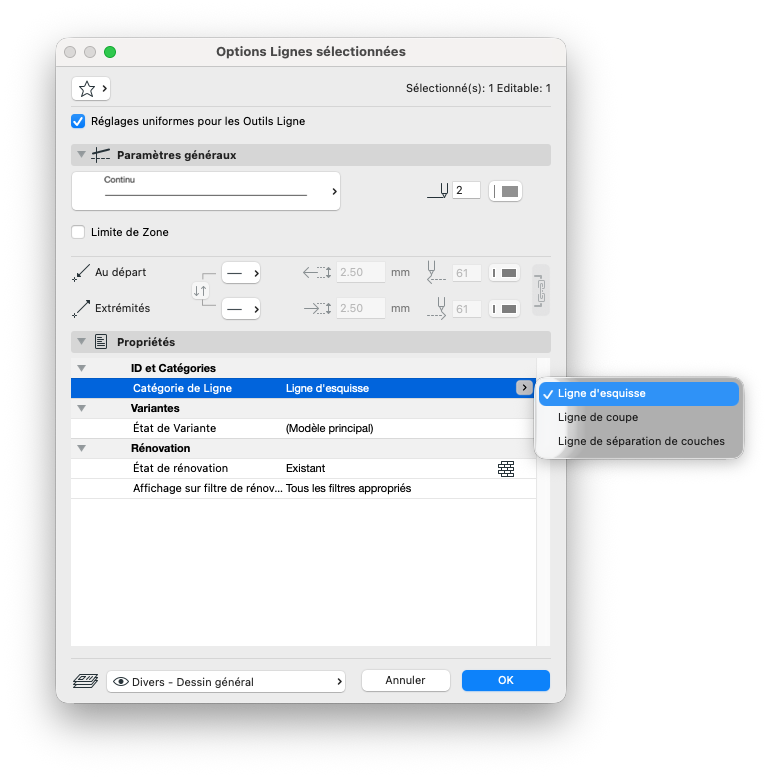Image resolution: width=767 pixels, height=777 pixels.
Task: Click the layers icon at bottom left
Action: click(85, 681)
